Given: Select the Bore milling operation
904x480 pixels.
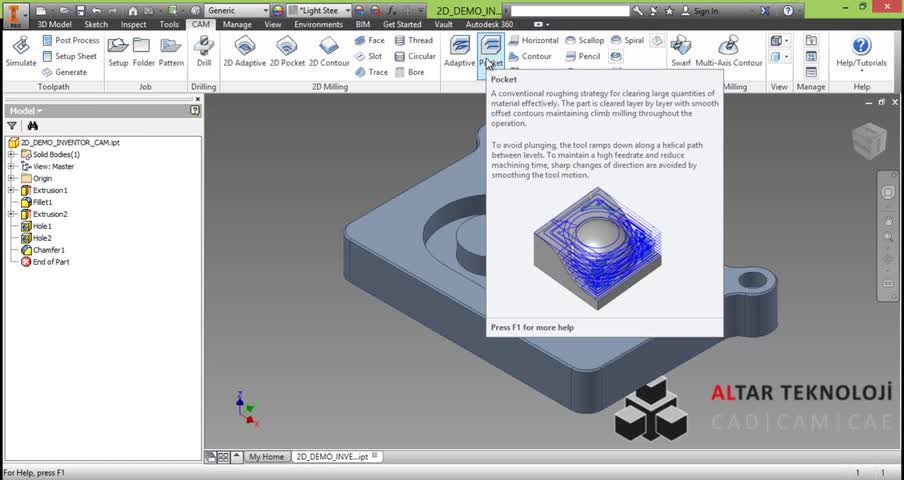Looking at the screenshot, I should tap(409, 72).
